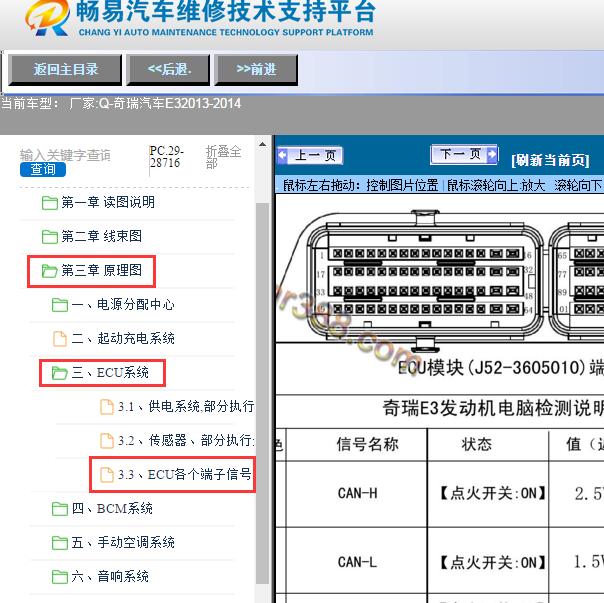Select the 三、ECU系统 tree row
The width and height of the screenshot is (604, 603).
[102, 373]
